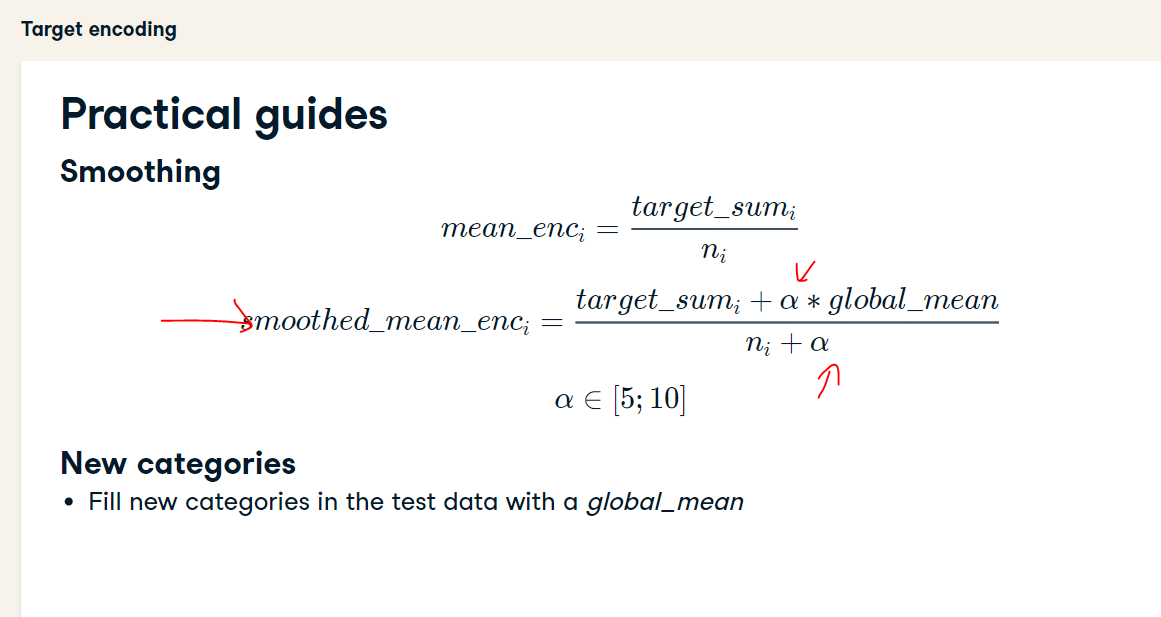Click the 'Fill new categories' bullet text
The height and width of the screenshot is (617, 1161).
(415, 502)
